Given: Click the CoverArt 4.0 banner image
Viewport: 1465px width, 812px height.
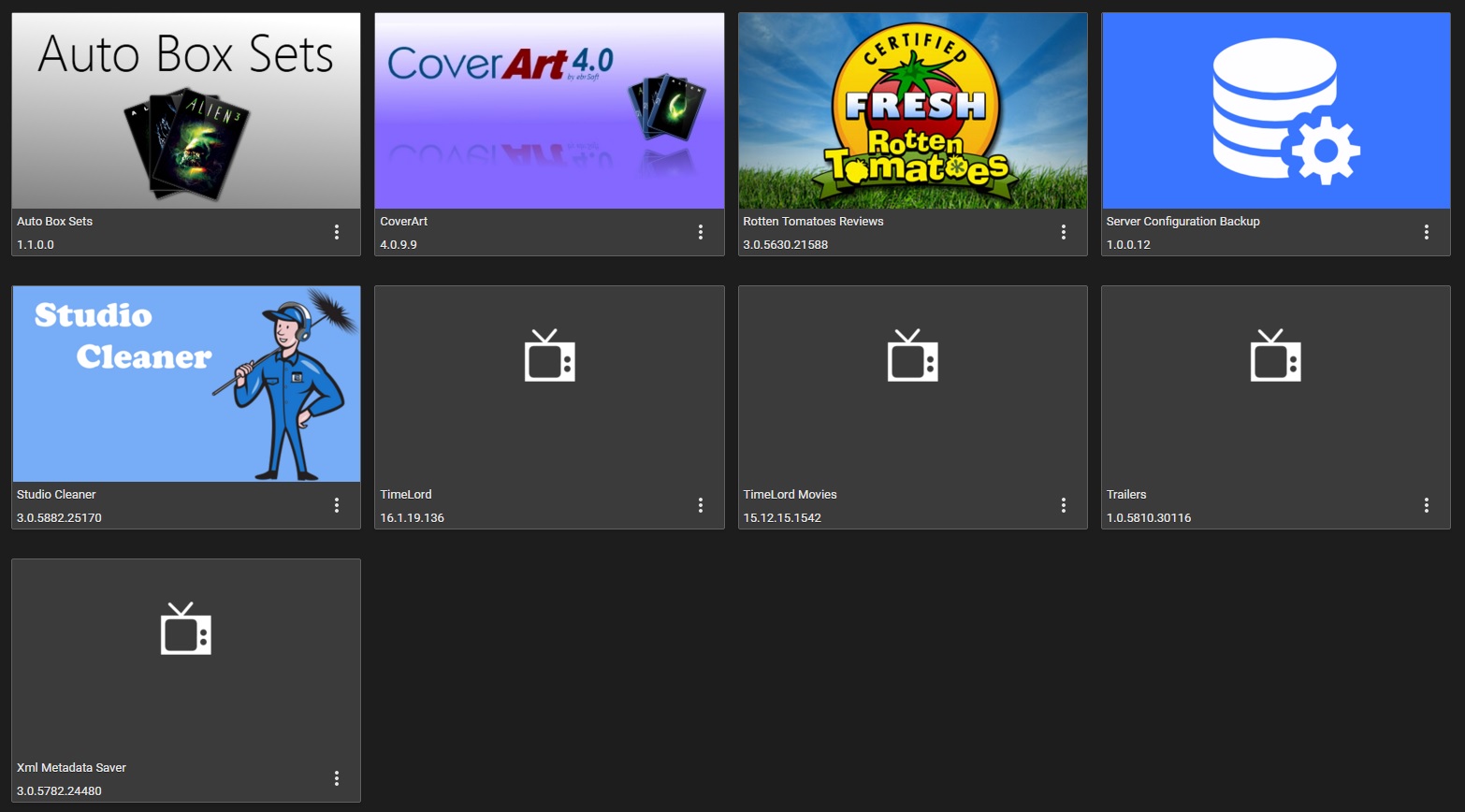Looking at the screenshot, I should [549, 111].
